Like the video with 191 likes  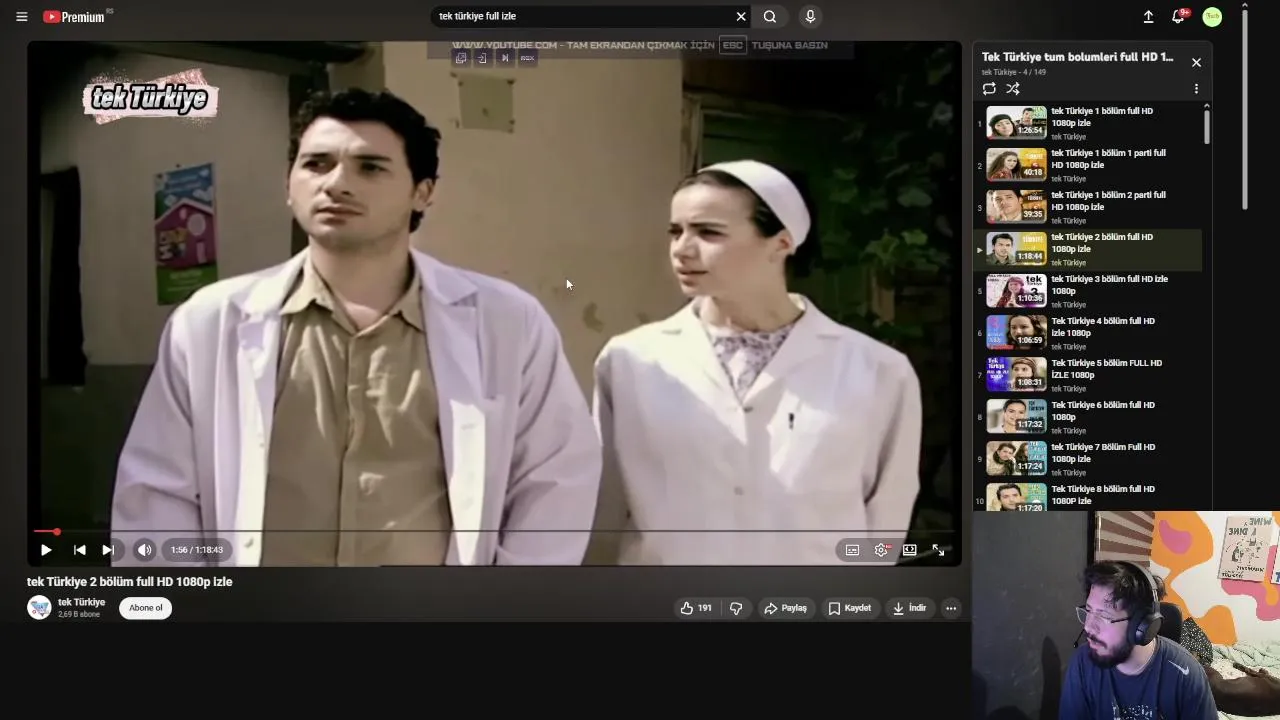(696, 608)
